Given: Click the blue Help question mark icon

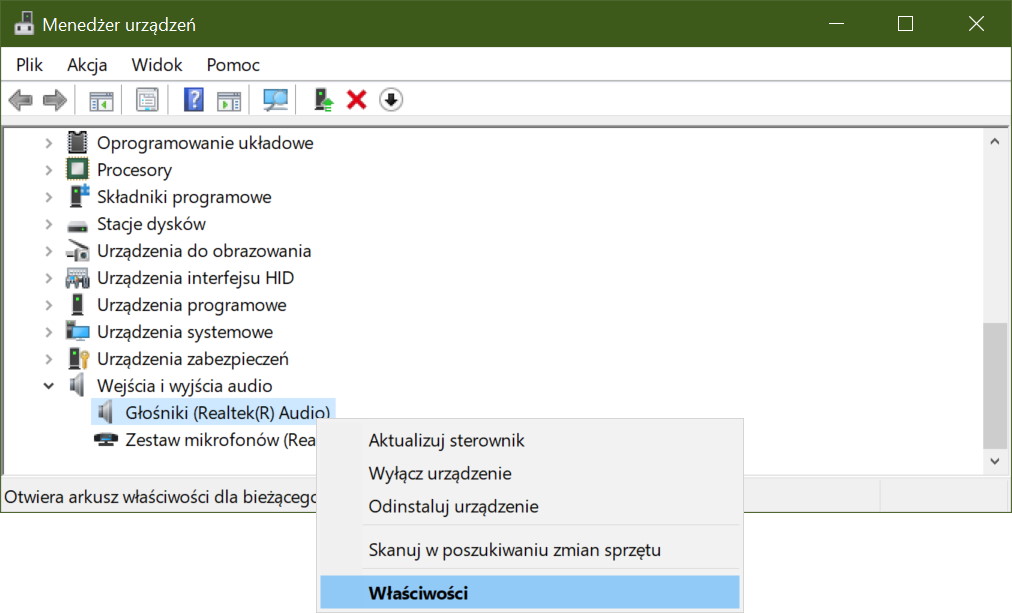Looking at the screenshot, I should 194,100.
